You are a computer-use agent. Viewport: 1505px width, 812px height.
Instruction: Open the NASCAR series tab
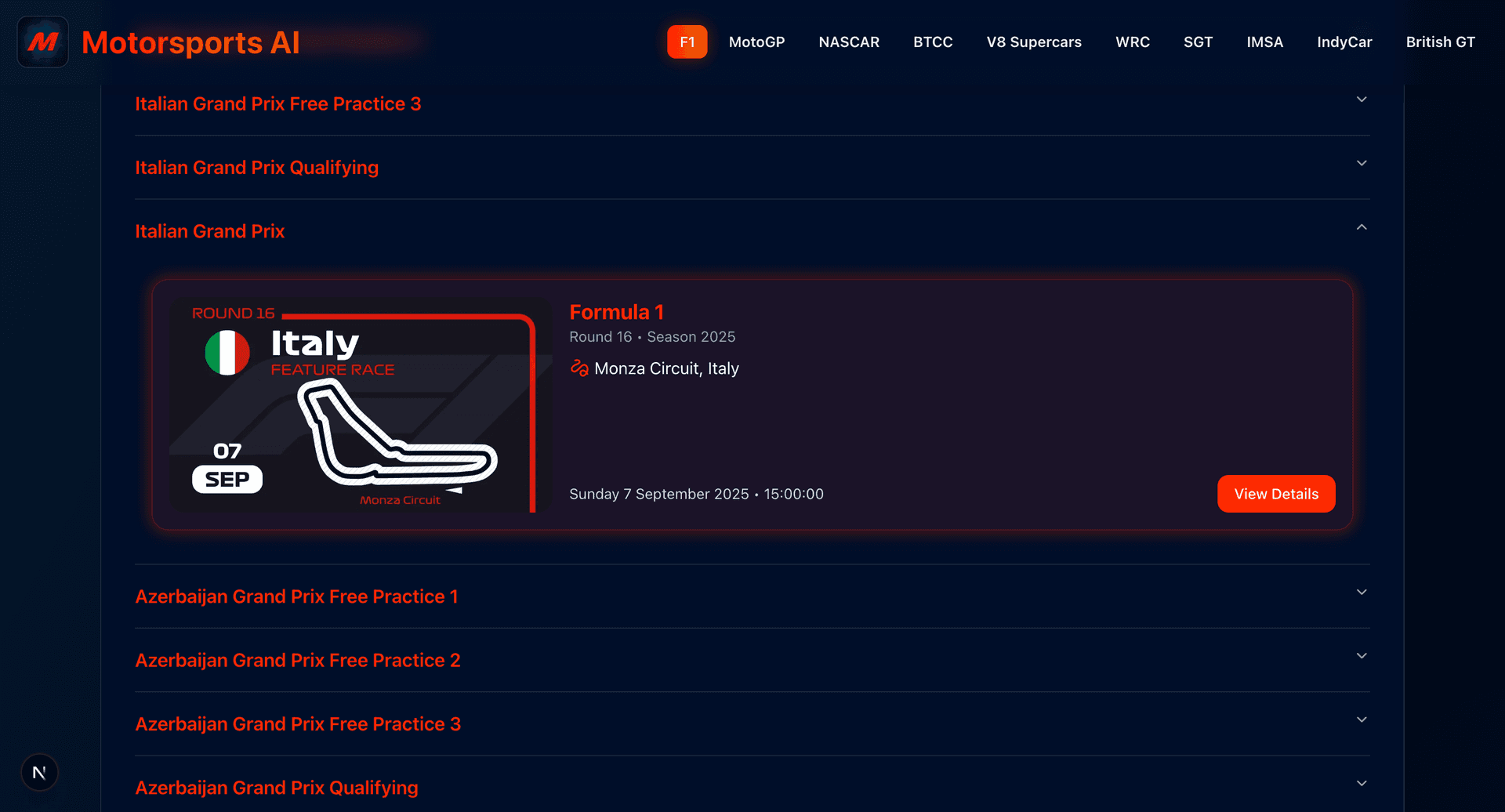(849, 42)
